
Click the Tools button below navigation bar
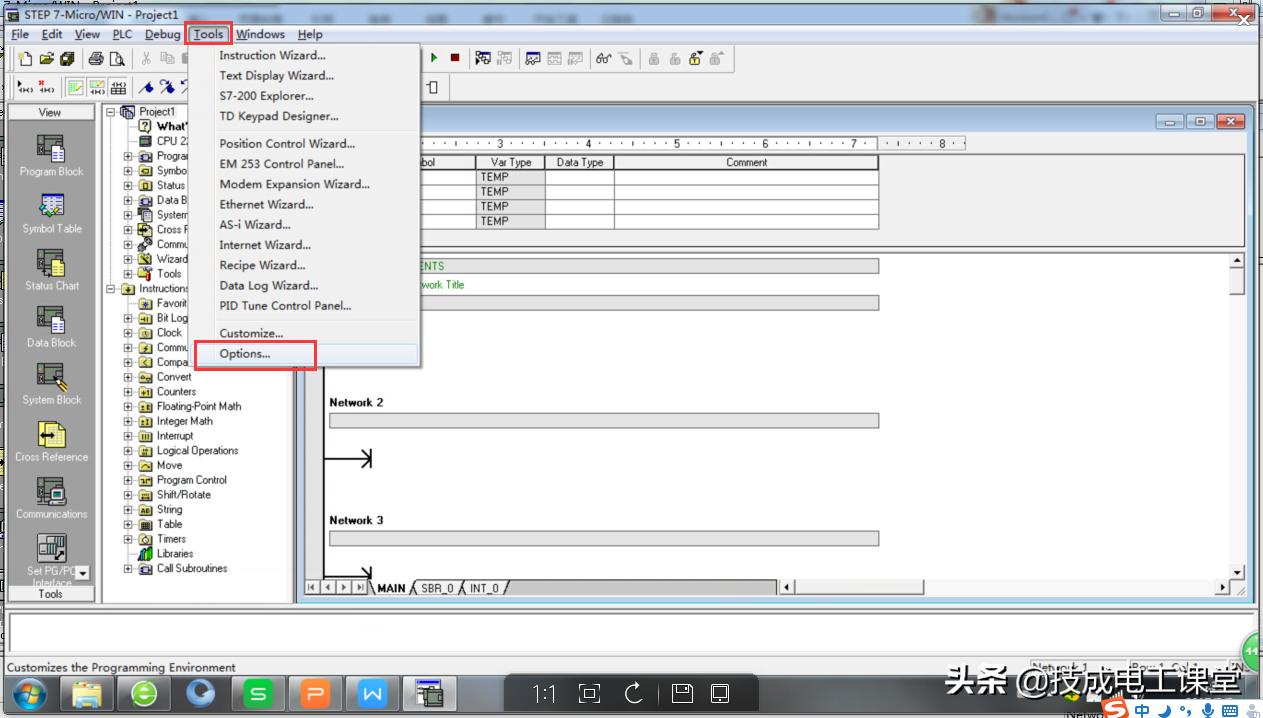pos(50,593)
